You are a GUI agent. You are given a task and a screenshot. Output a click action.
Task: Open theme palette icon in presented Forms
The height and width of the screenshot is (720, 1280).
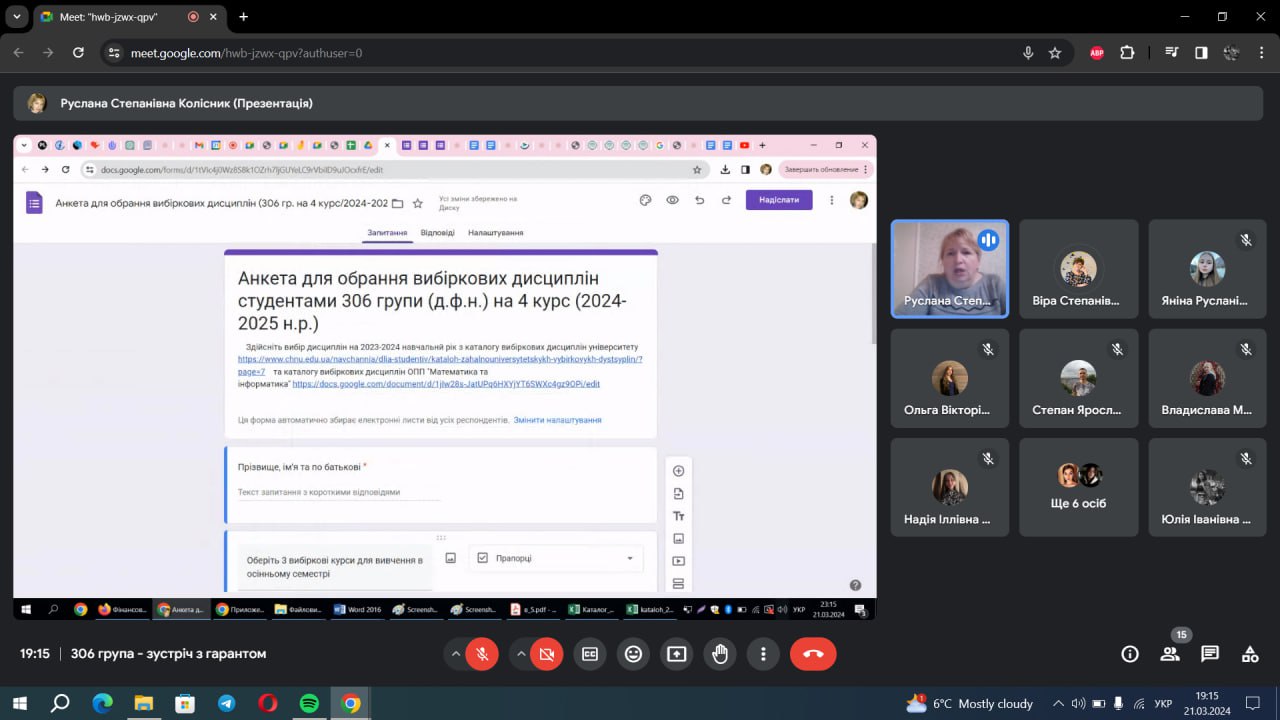click(645, 200)
